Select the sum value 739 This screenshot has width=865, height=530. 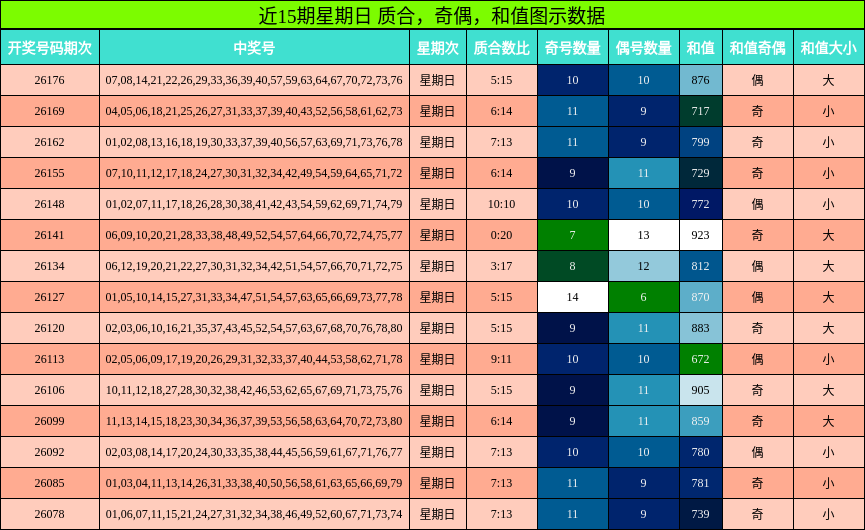(701, 514)
